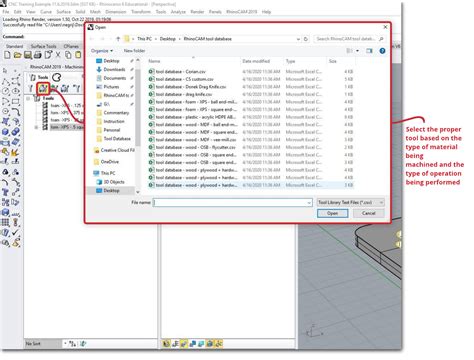Viewport: 474px width, 360px height.
Task: Click the blue Help icon in Open dialog
Action: click(382, 51)
